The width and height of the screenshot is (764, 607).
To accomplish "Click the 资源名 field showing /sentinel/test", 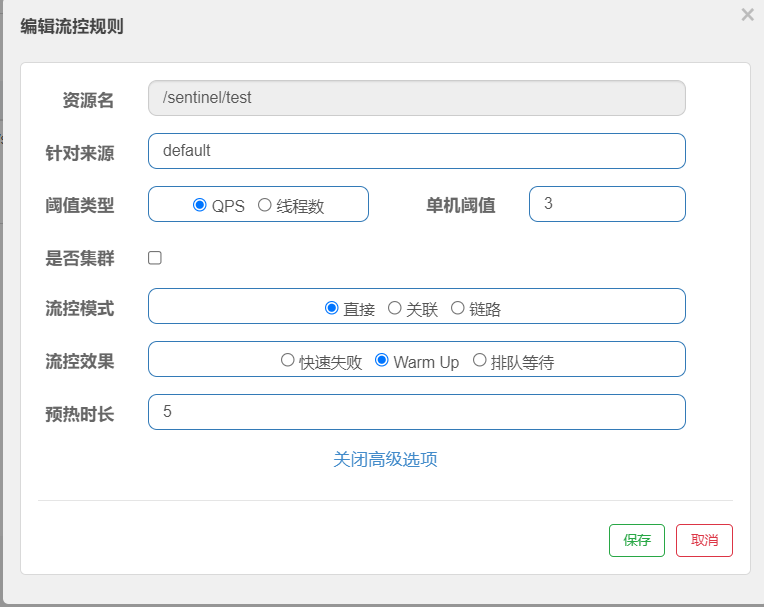I will (416, 98).
